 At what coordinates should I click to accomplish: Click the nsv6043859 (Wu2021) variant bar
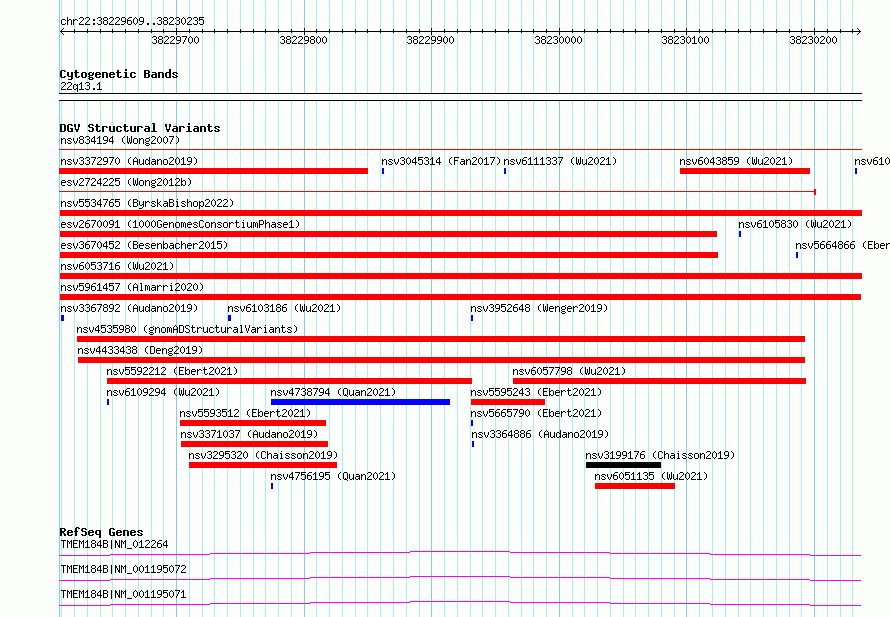(x=745, y=171)
